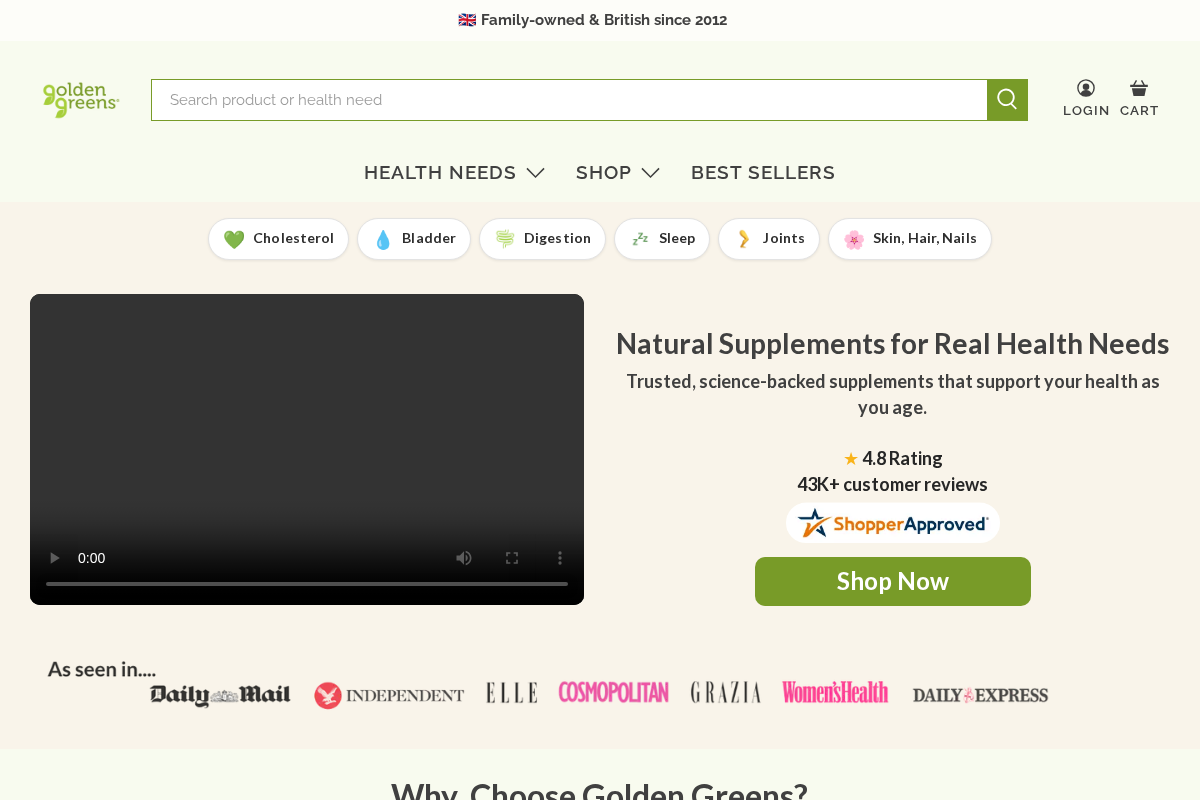Click the video timeline scrubber
Viewport: 1200px width, 800px height.
[307, 583]
